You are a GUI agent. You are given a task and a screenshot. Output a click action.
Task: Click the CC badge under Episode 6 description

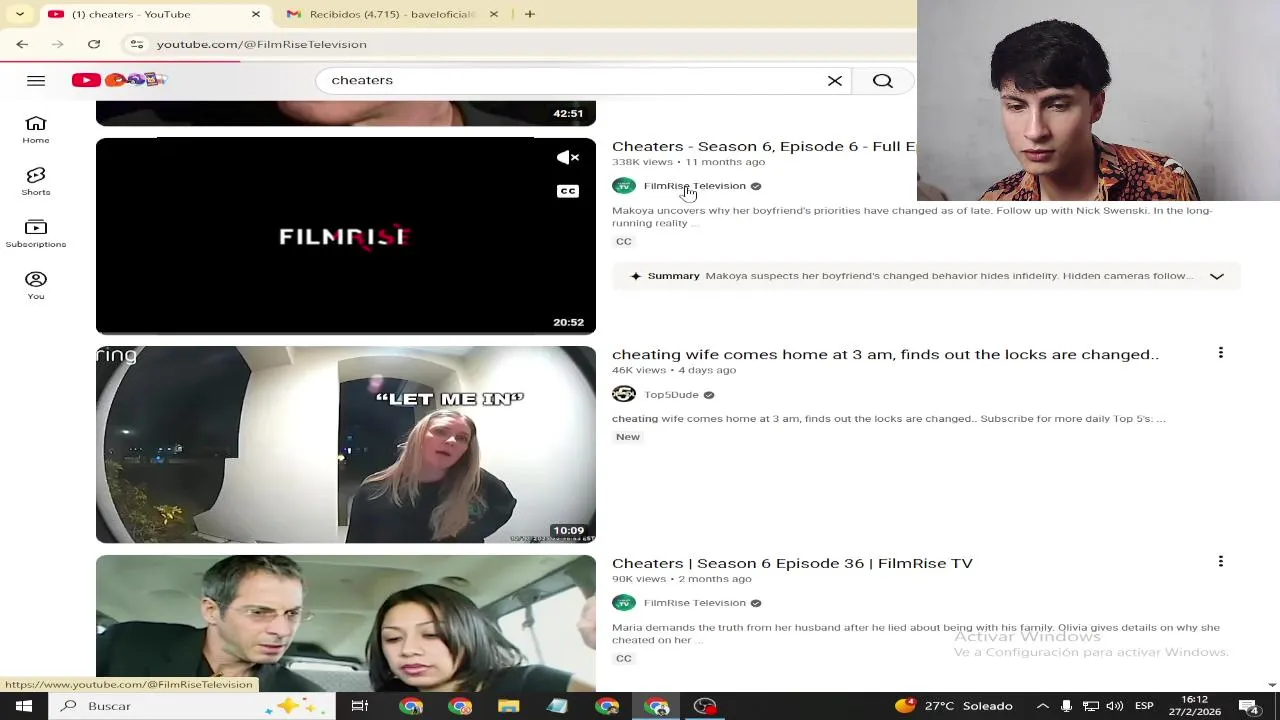(624, 241)
